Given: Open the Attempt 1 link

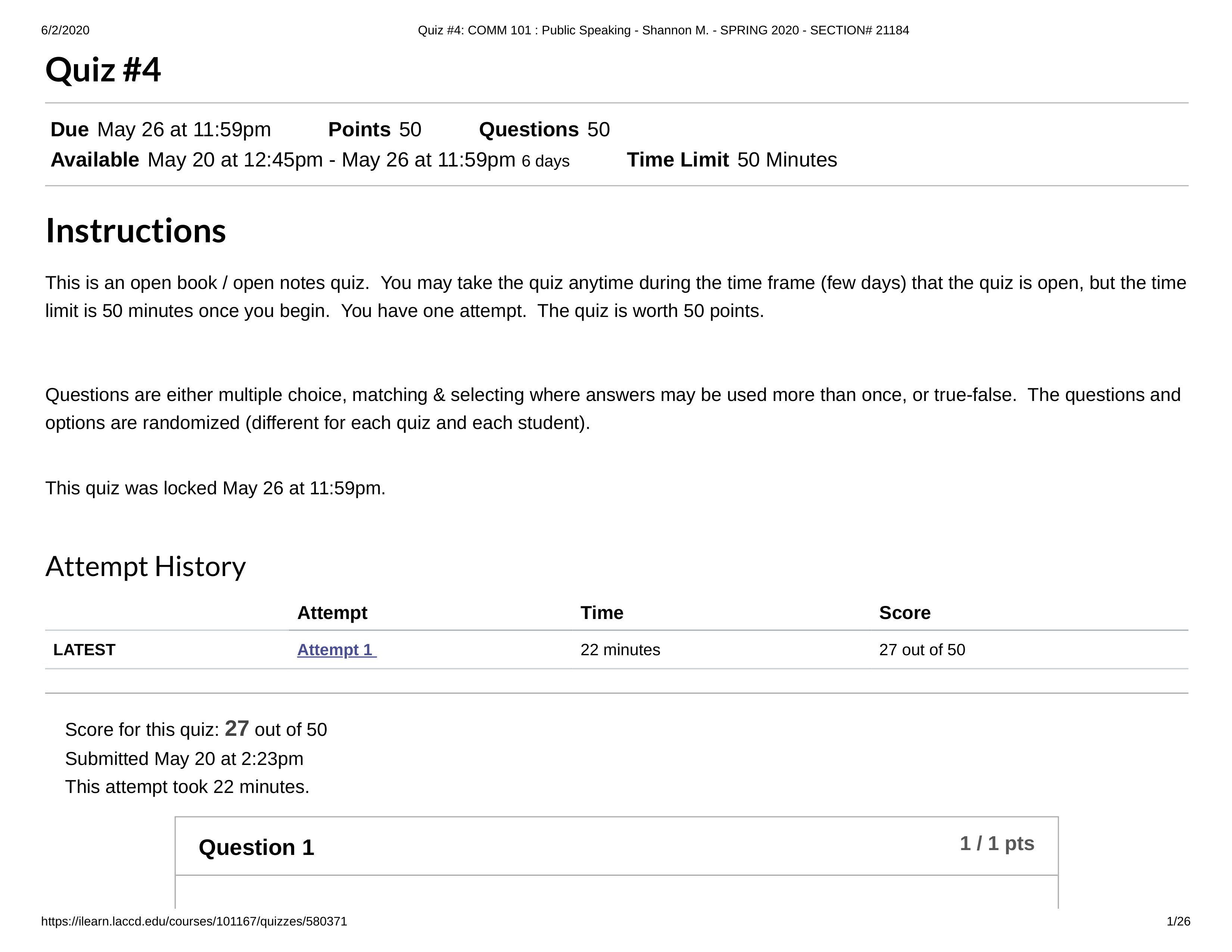Looking at the screenshot, I should click(337, 650).
